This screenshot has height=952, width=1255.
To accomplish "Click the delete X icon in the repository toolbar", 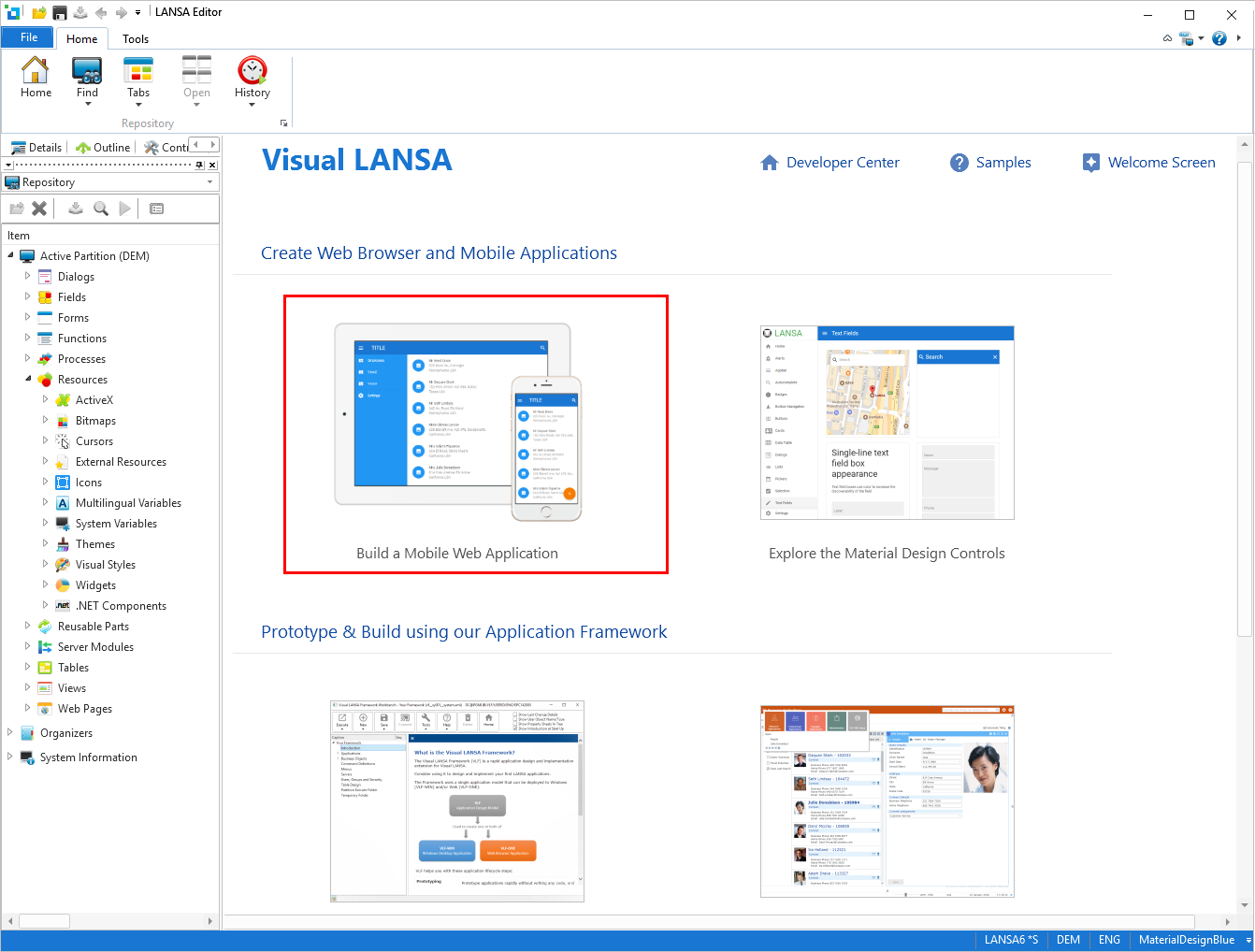I will 39,209.
